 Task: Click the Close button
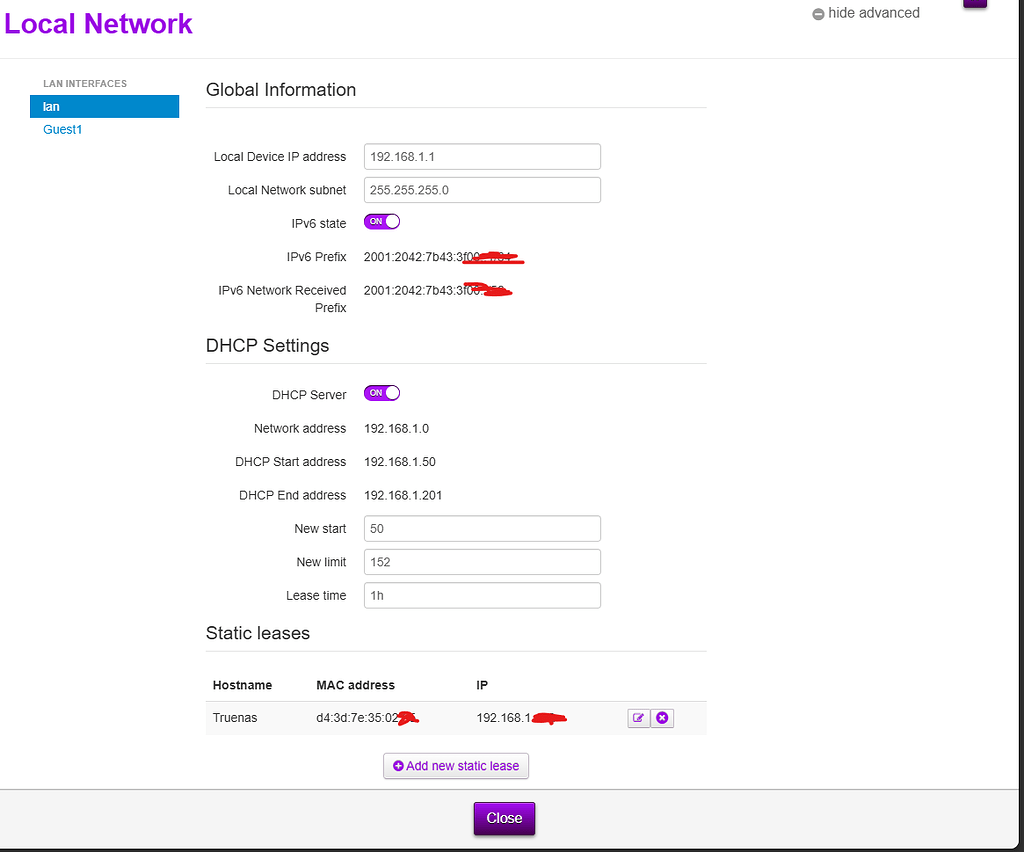(x=504, y=818)
